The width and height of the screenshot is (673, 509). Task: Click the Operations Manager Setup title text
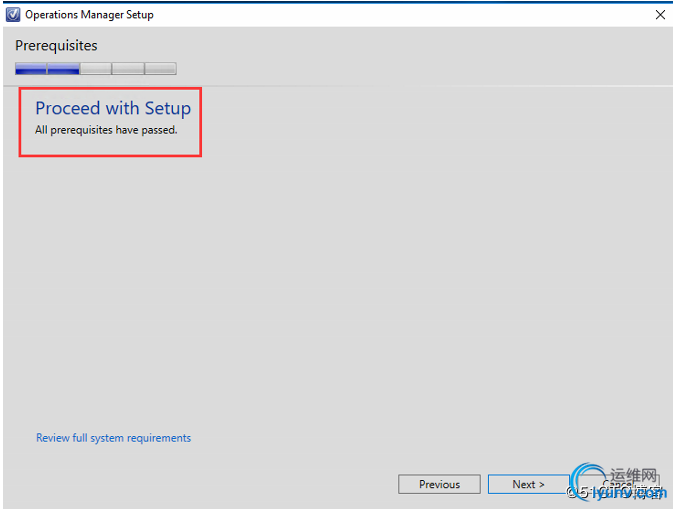click(x=89, y=15)
